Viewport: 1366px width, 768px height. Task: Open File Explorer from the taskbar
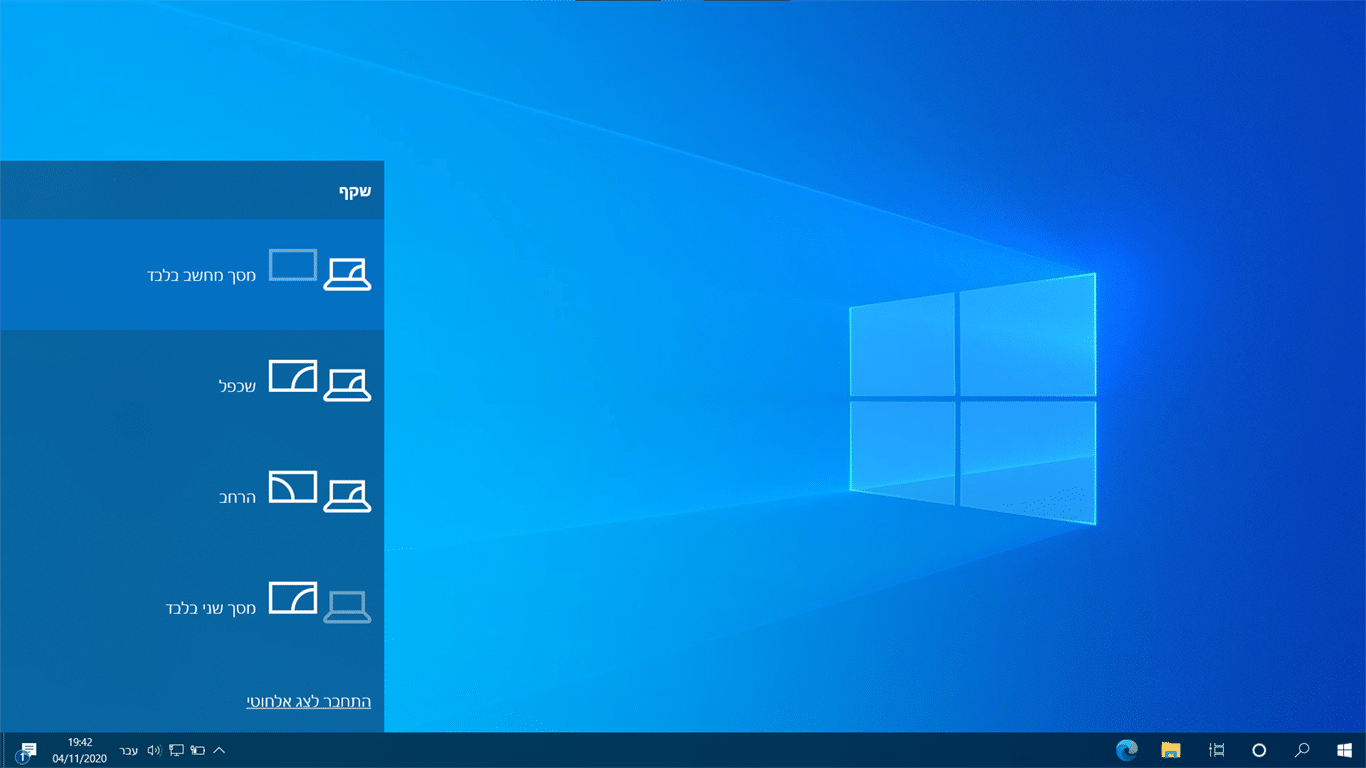click(x=1171, y=750)
